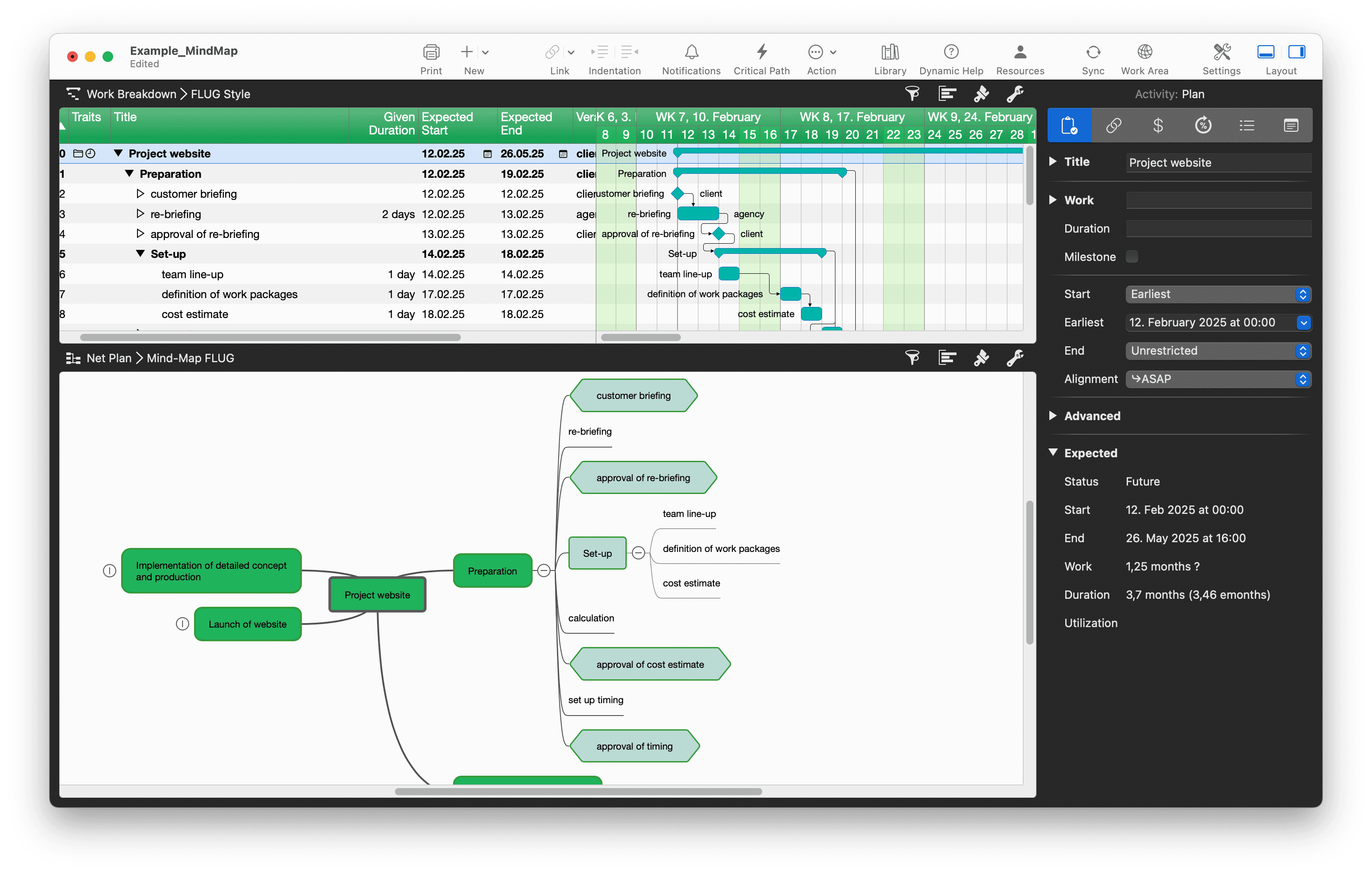Expand the Advanced section

[x=1054, y=416]
